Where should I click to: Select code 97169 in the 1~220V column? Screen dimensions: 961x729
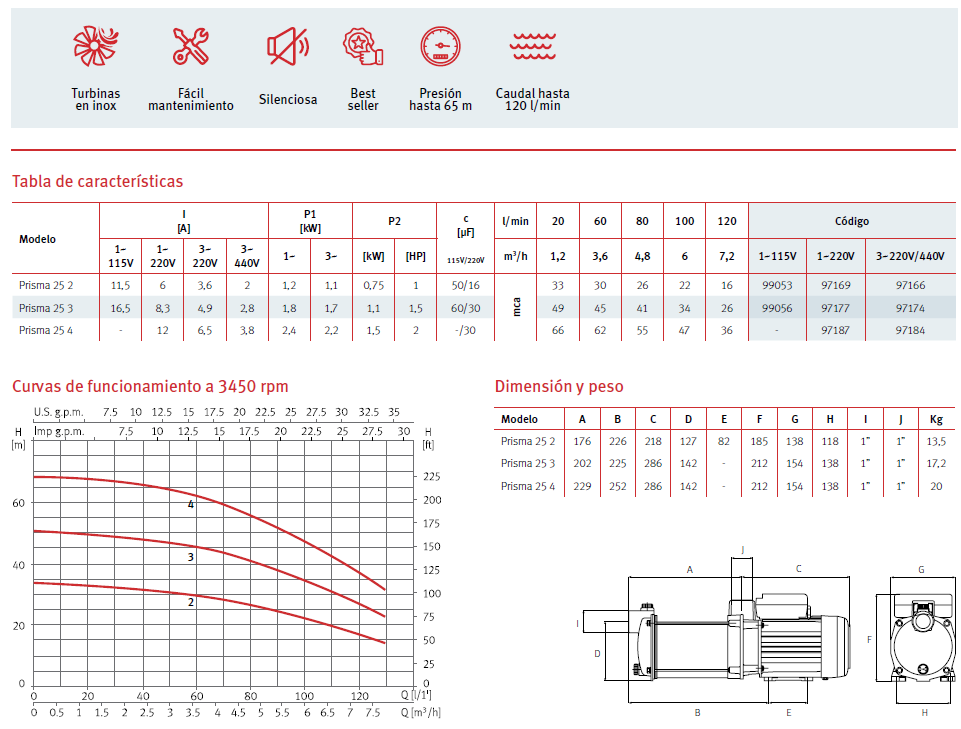coord(835,286)
